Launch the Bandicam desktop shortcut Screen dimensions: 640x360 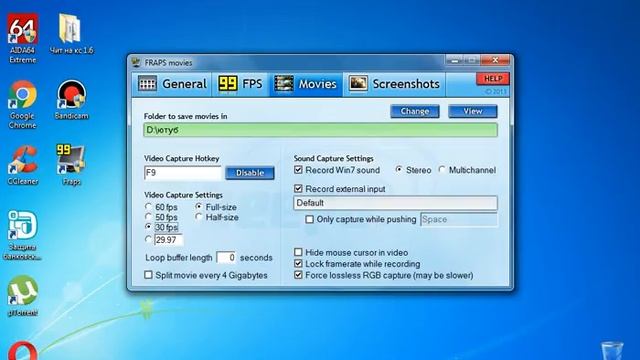point(71,100)
